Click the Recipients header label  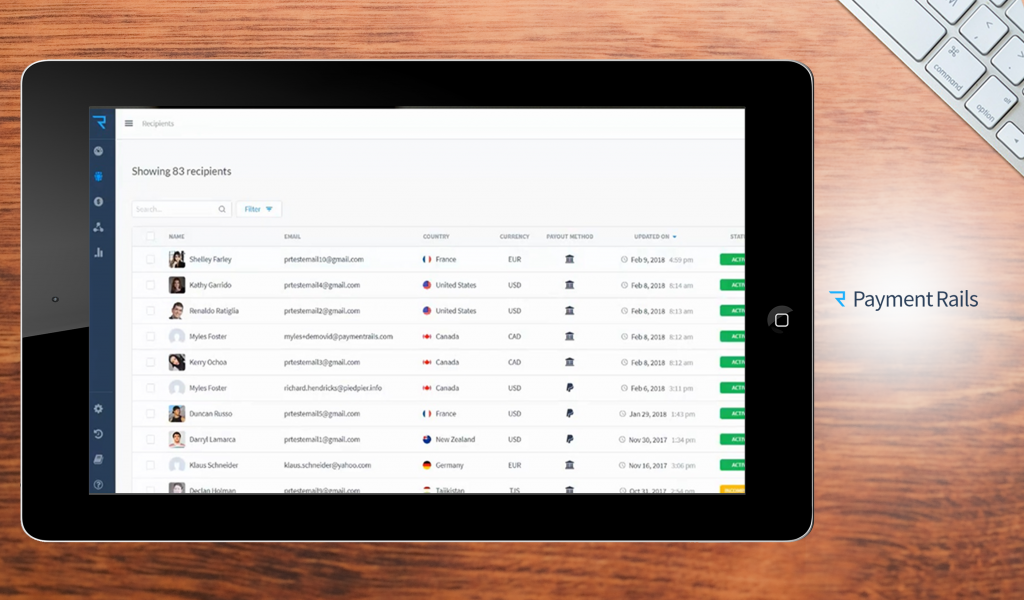click(x=158, y=123)
